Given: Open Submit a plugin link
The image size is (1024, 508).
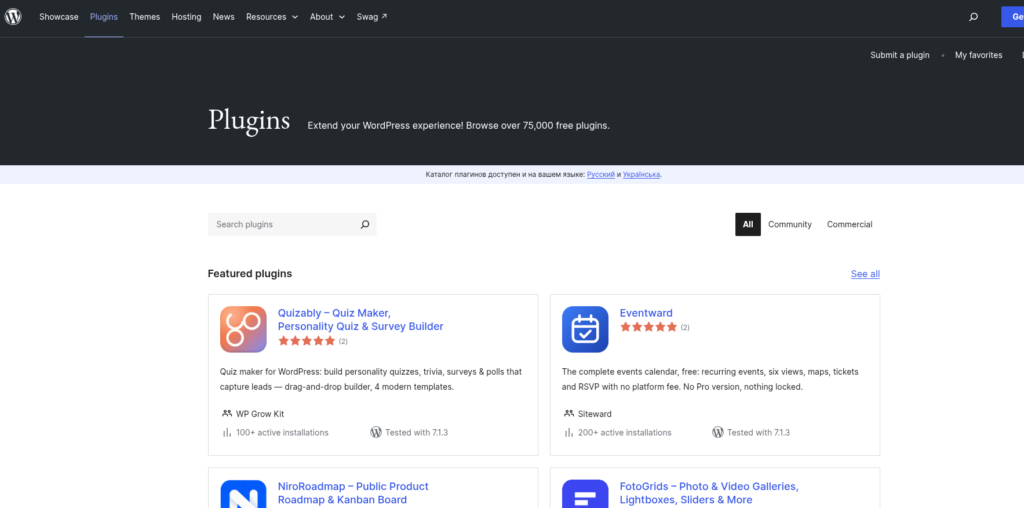Looking at the screenshot, I should pos(899,55).
